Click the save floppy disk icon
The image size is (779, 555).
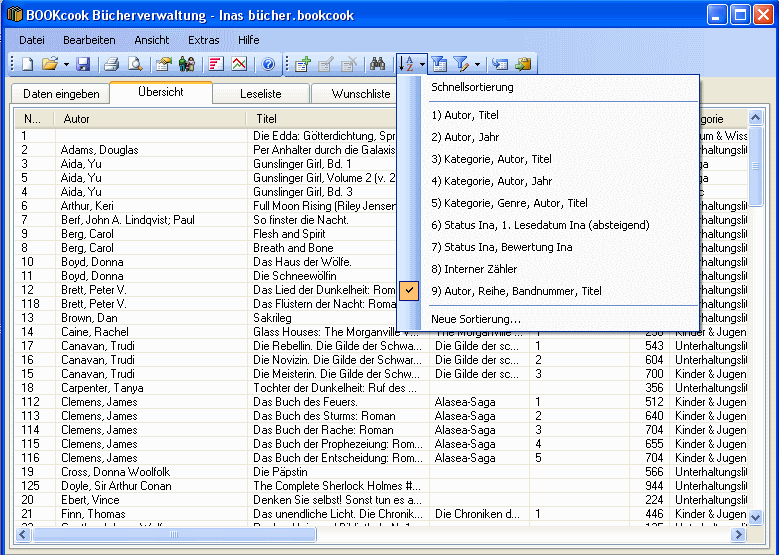tap(83, 65)
